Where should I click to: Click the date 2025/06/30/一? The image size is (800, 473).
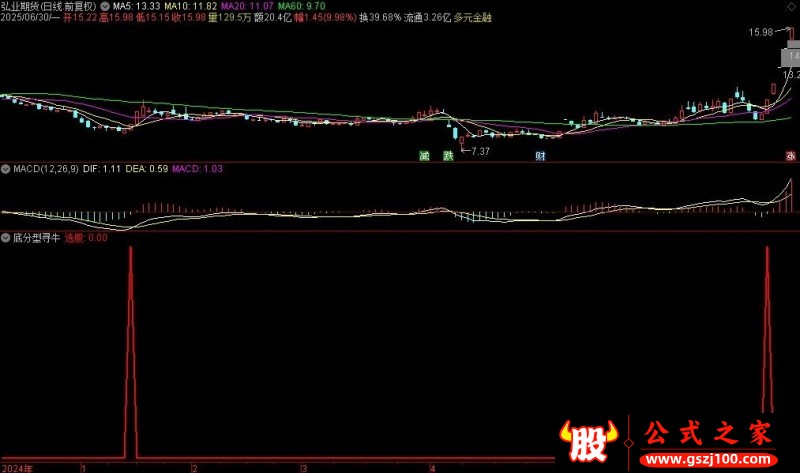(x=30, y=18)
